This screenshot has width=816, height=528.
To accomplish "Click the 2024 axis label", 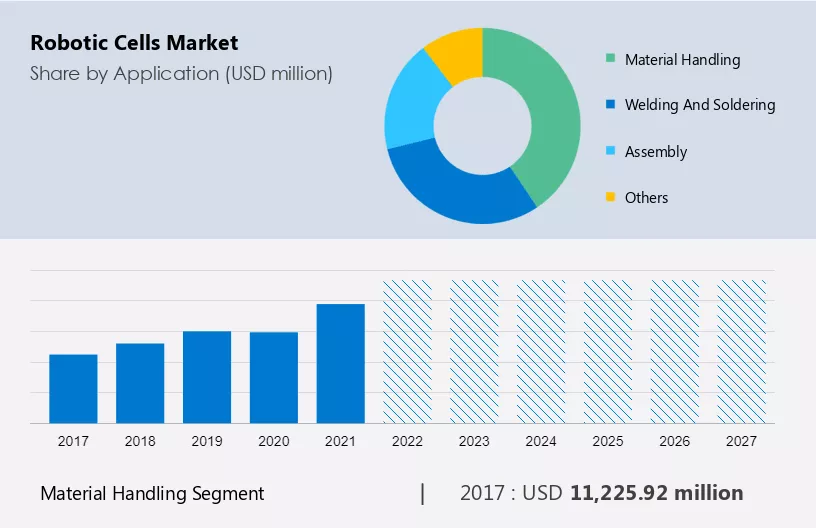I will [x=541, y=441].
